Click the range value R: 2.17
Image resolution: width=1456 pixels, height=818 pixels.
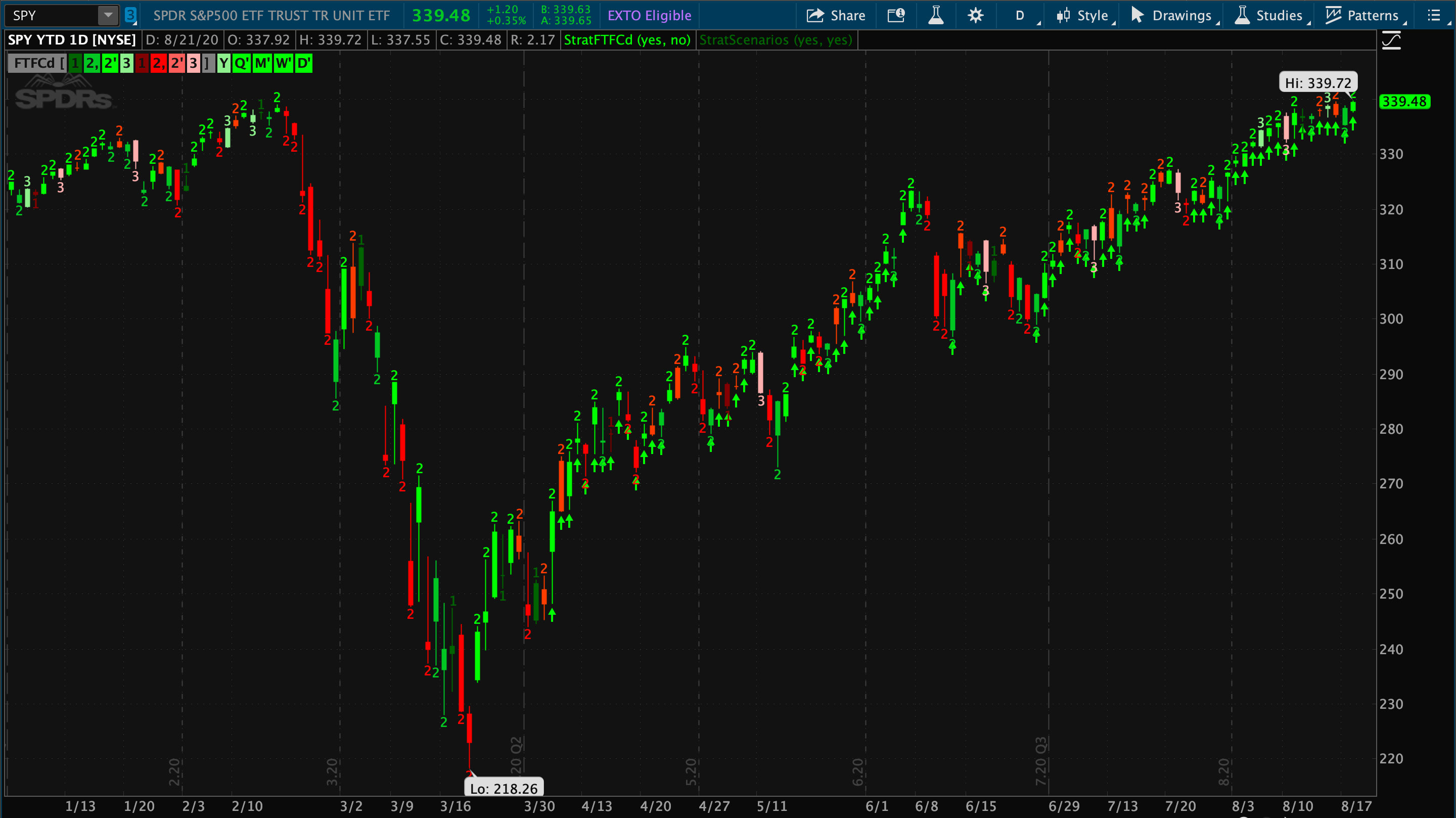532,40
